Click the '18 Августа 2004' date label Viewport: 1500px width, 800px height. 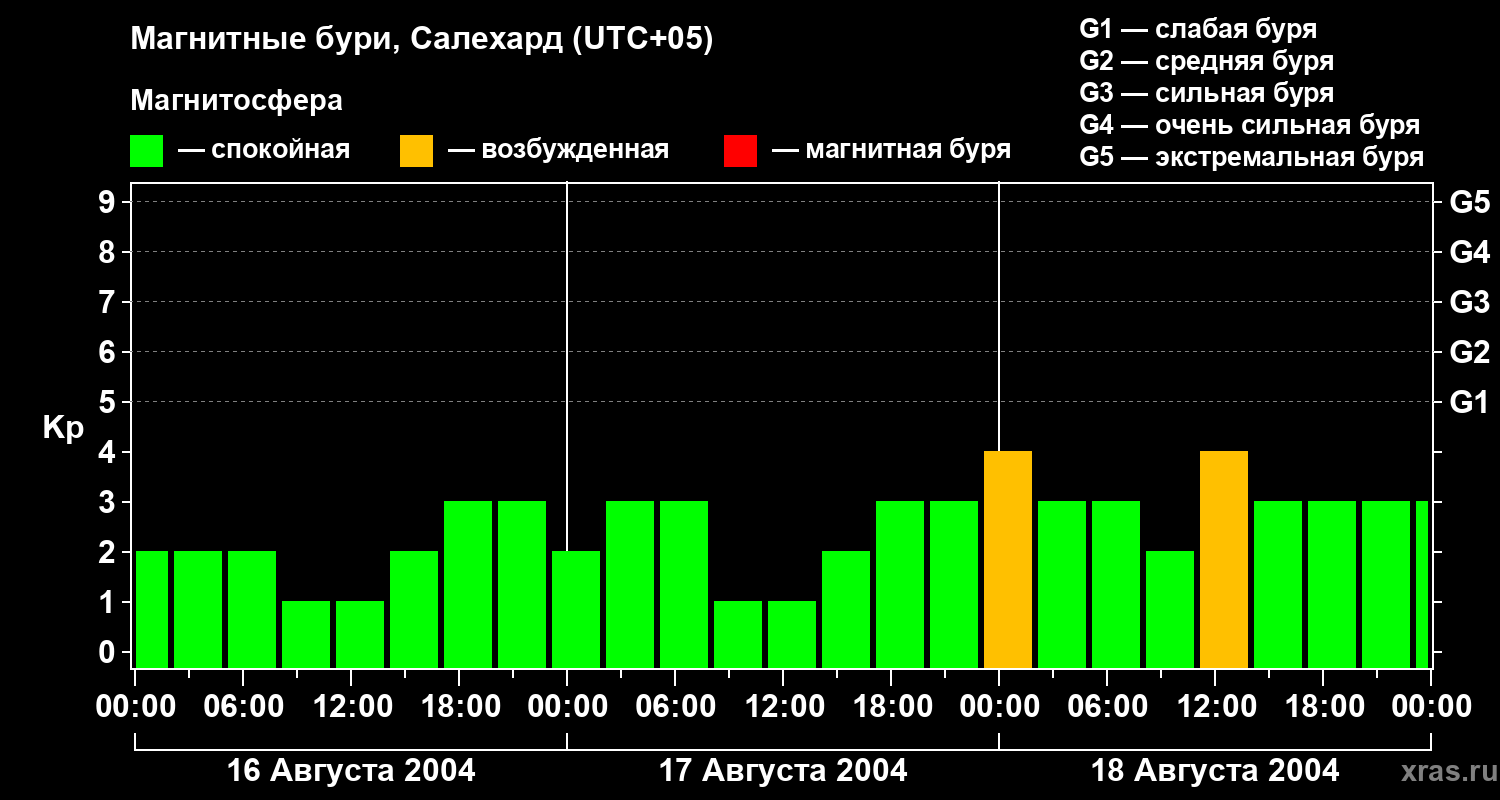(1215, 771)
